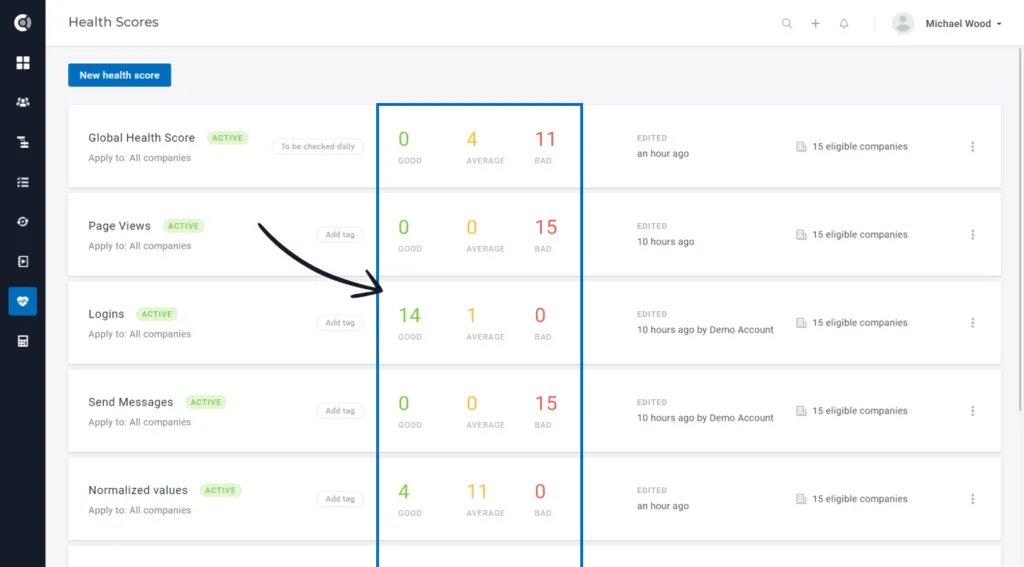
Task: Open Logins row options menu
Action: pos(972,323)
